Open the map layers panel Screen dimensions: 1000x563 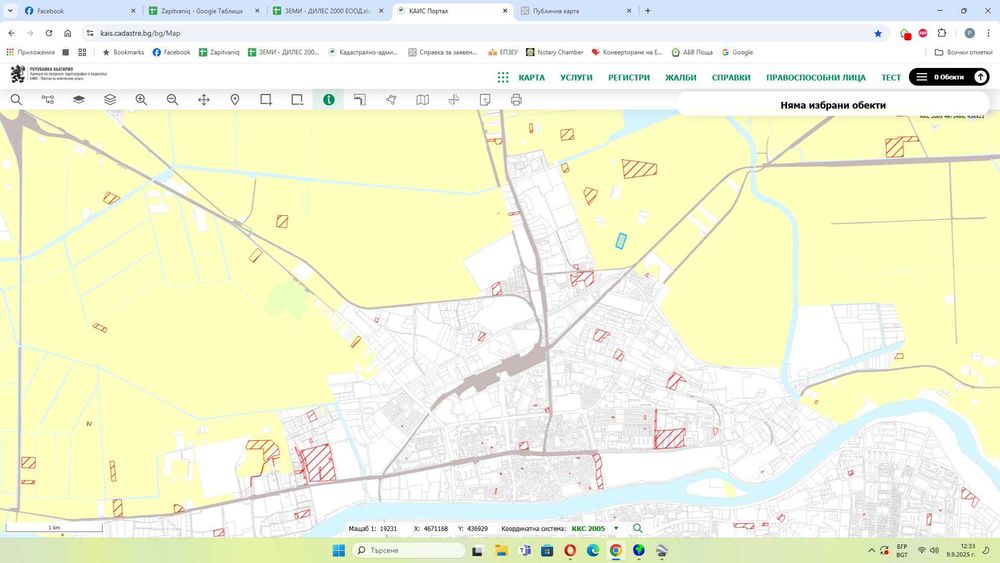[x=110, y=100]
